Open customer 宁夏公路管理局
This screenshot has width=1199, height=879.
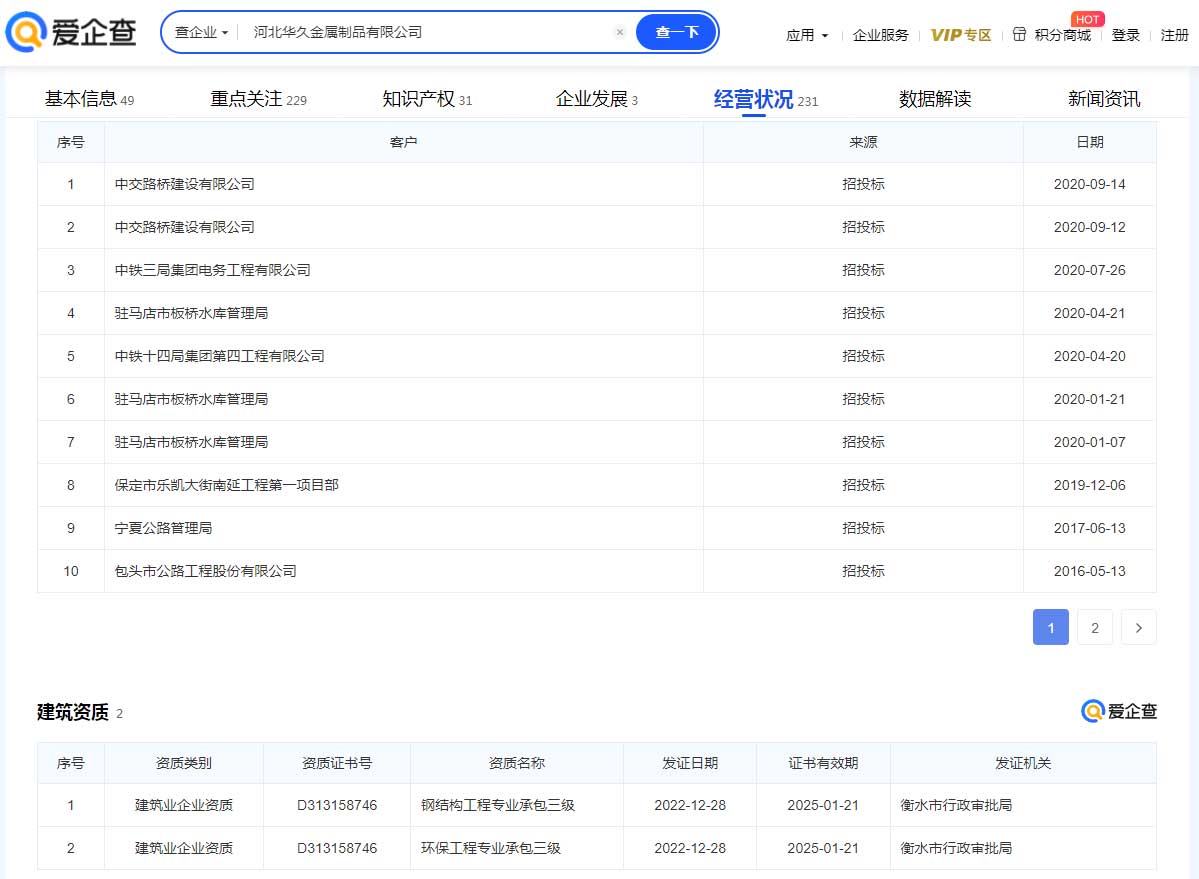pyautogui.click(x=163, y=528)
